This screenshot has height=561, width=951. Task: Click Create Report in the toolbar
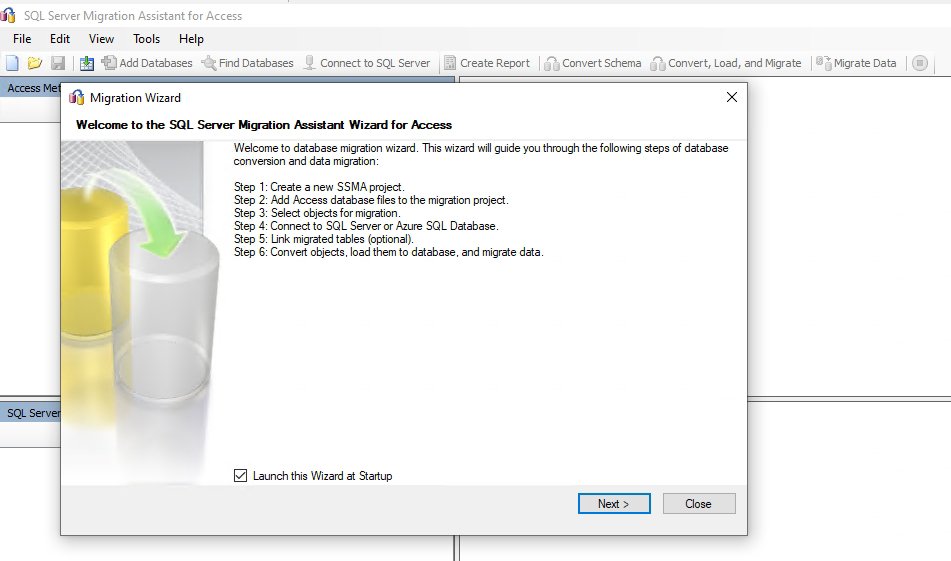[486, 63]
